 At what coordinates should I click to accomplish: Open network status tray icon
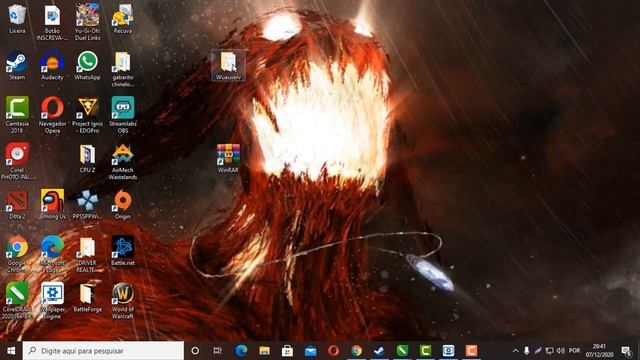(x=549, y=351)
